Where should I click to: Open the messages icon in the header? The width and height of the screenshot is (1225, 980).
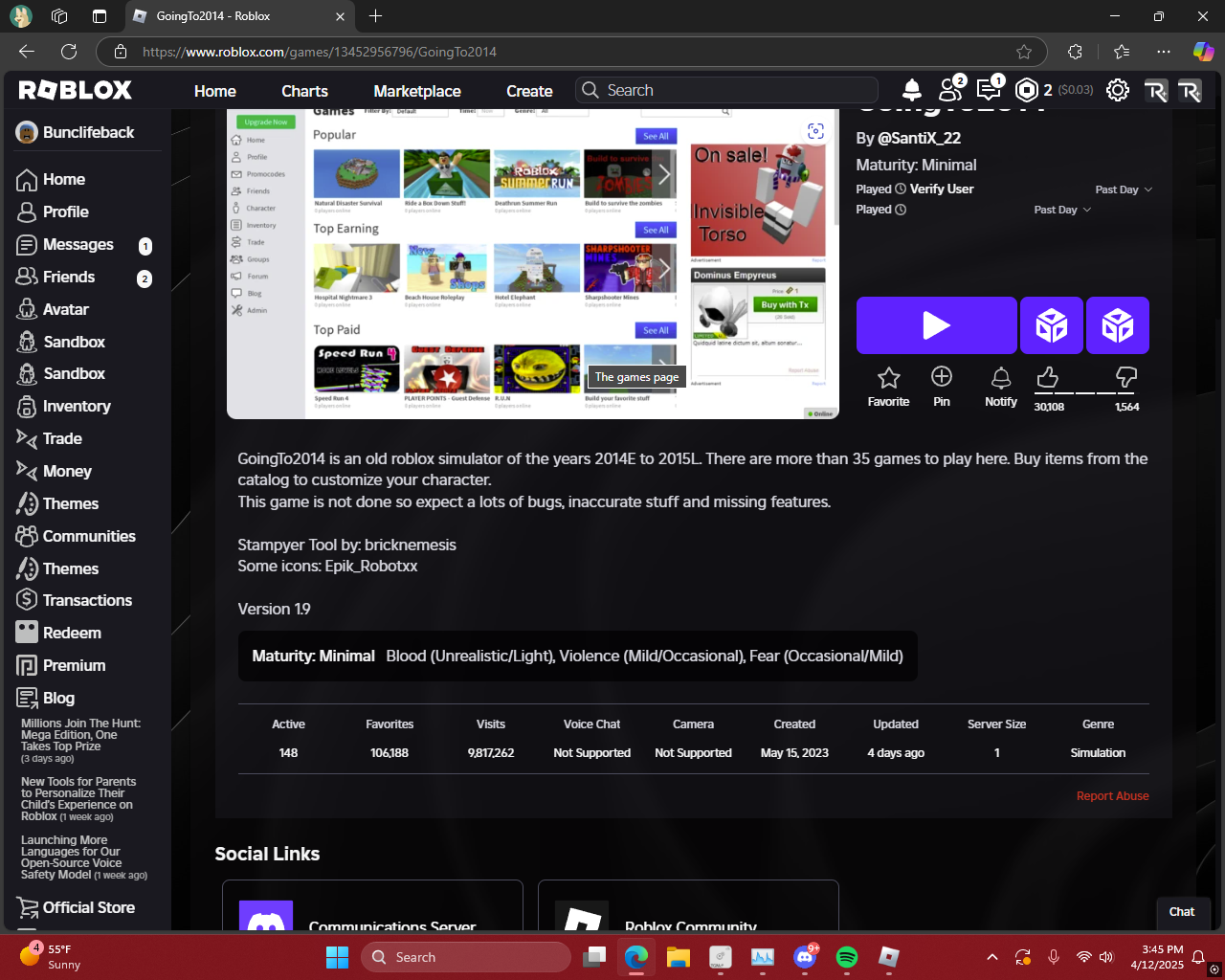(x=989, y=90)
